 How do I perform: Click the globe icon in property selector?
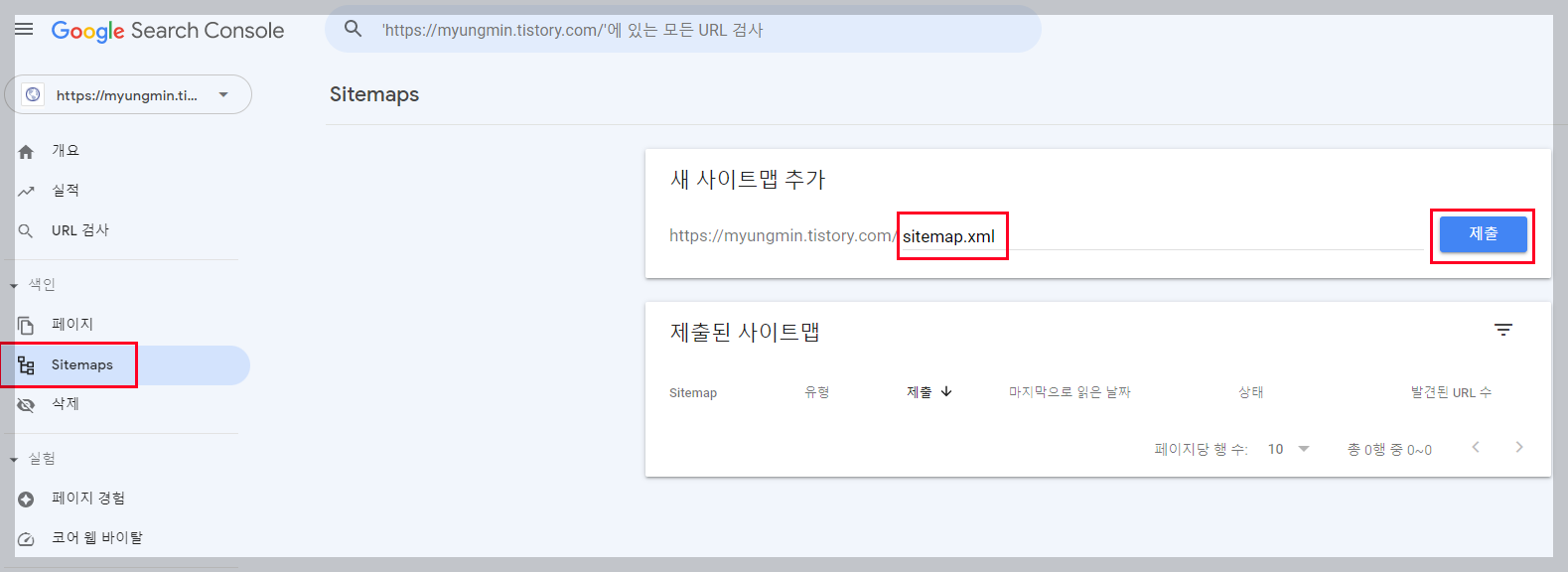[x=33, y=94]
